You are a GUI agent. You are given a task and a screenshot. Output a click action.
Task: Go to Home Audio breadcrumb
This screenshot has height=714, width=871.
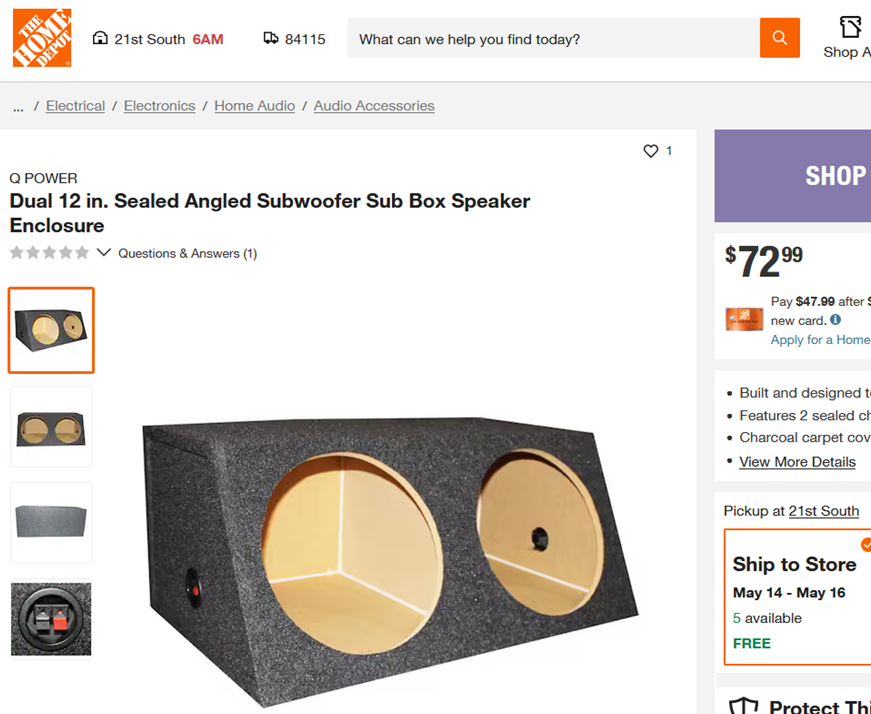click(254, 106)
